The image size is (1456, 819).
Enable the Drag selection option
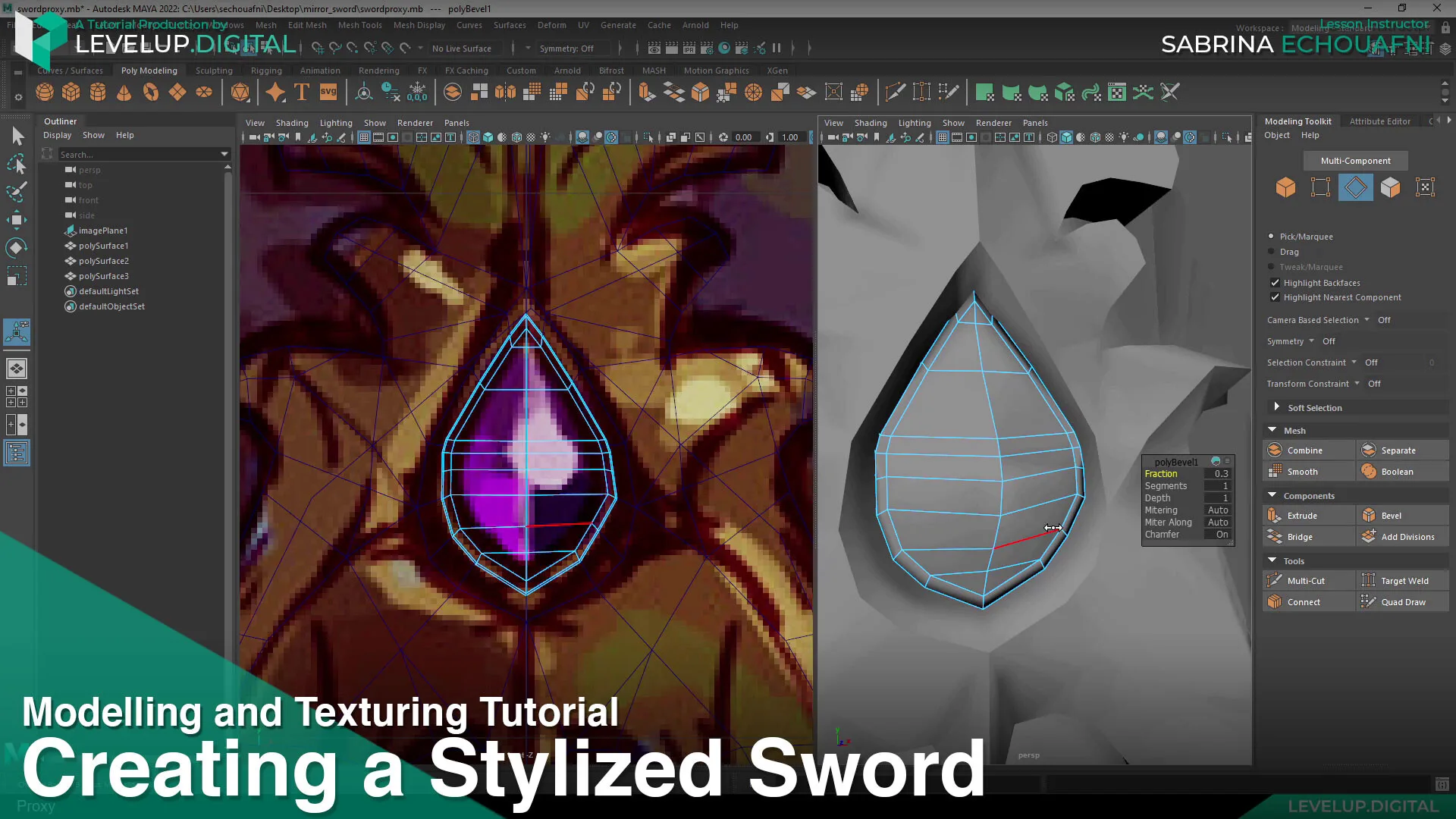pyautogui.click(x=1271, y=251)
